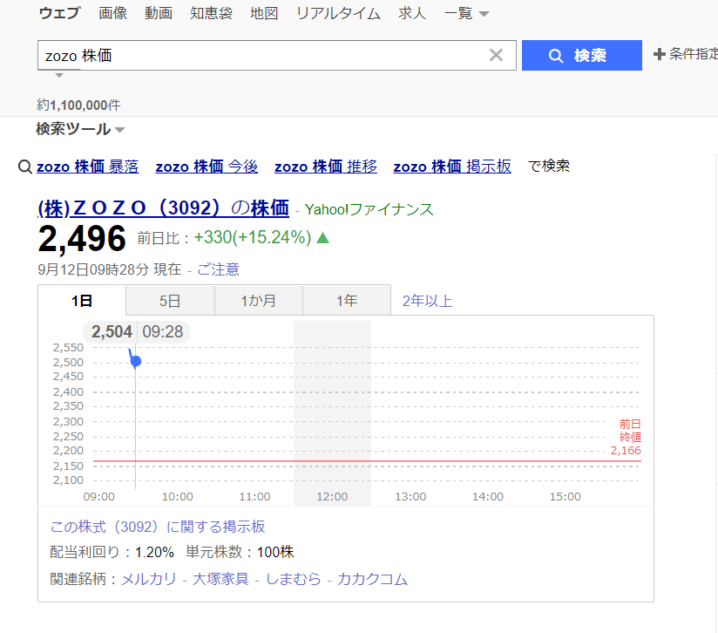The width and height of the screenshot is (718, 633).
Task: Select the 1か月 chart tab
Action: tap(258, 301)
